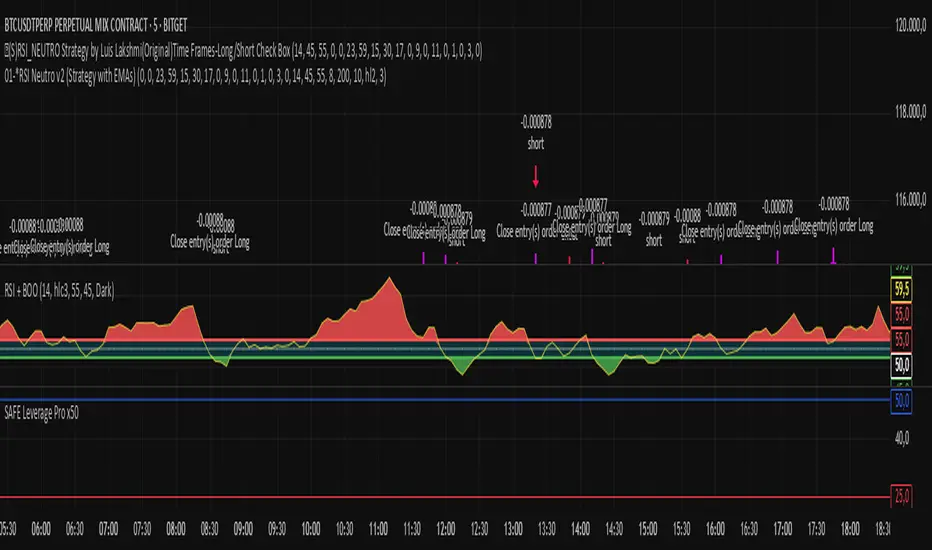Click the 16:00 time axis label
This screenshot has width=932, height=550.
coord(715,528)
